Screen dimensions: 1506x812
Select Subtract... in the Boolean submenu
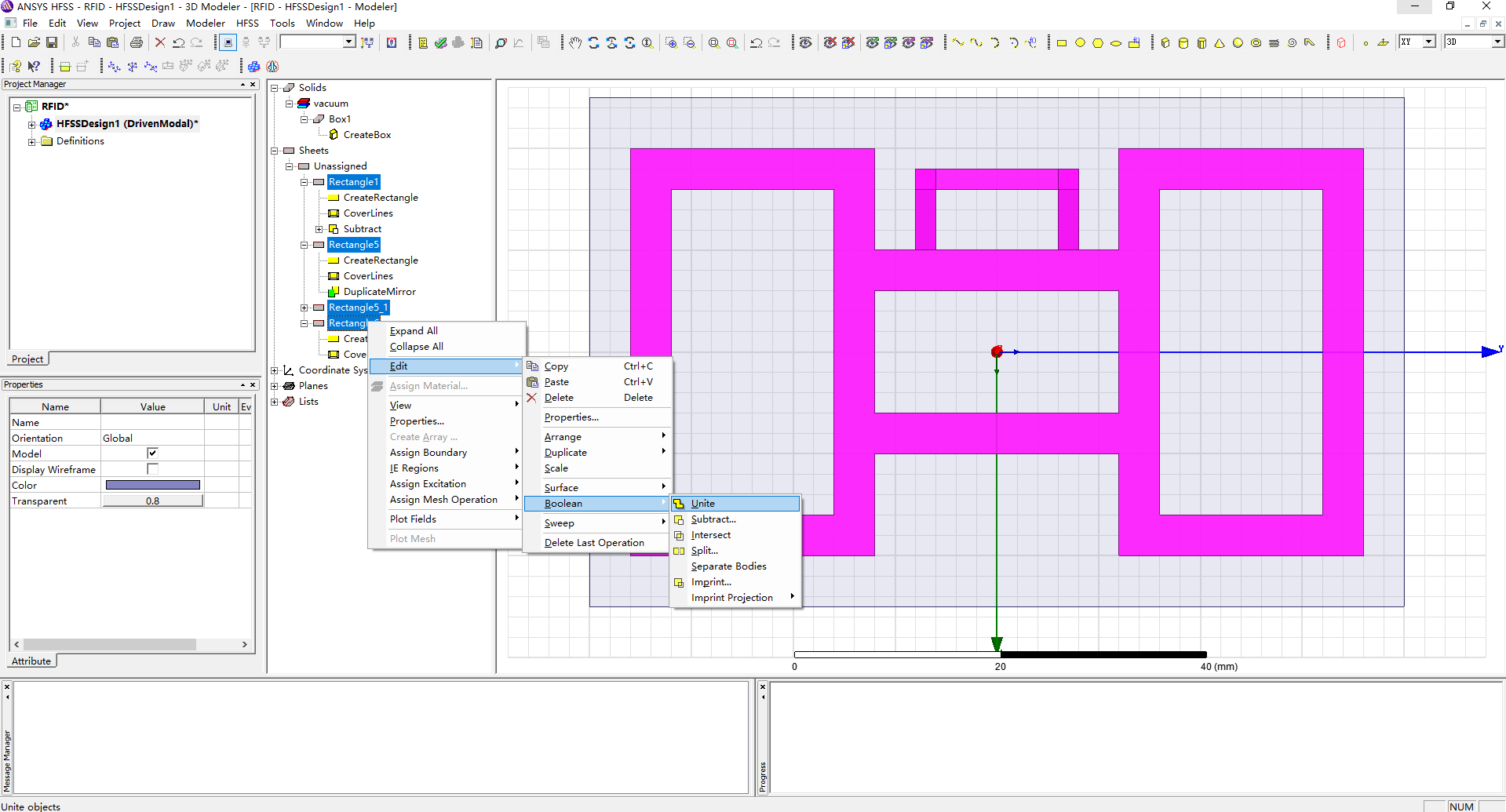[713, 519]
